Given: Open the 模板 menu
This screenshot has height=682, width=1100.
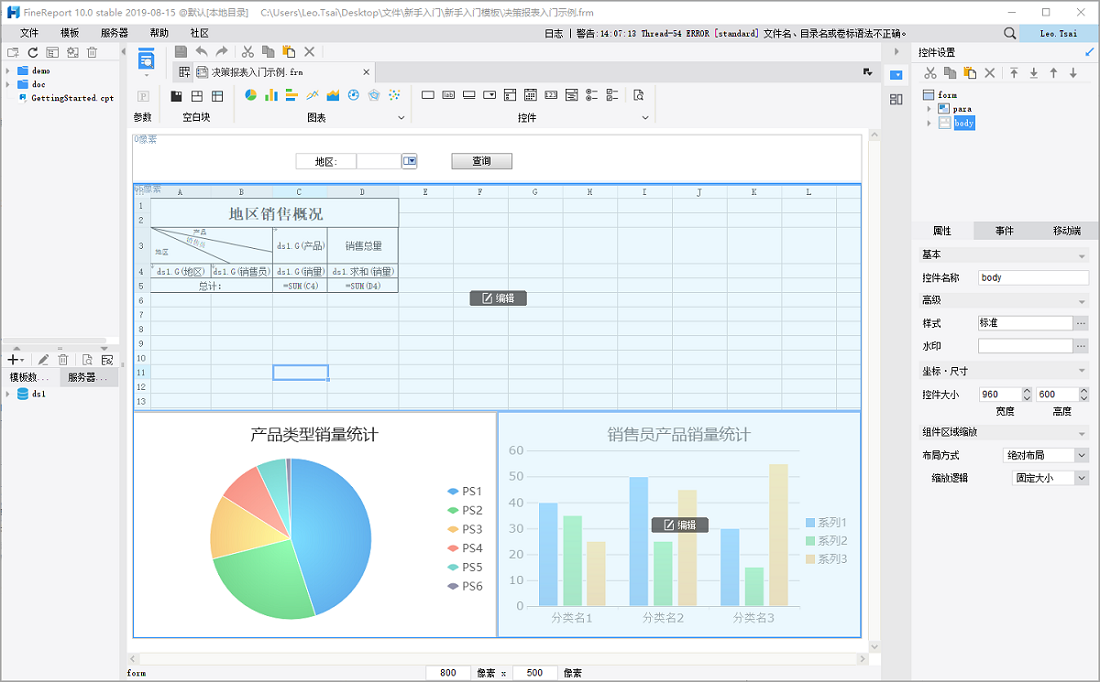Looking at the screenshot, I should pyautogui.click(x=69, y=33).
